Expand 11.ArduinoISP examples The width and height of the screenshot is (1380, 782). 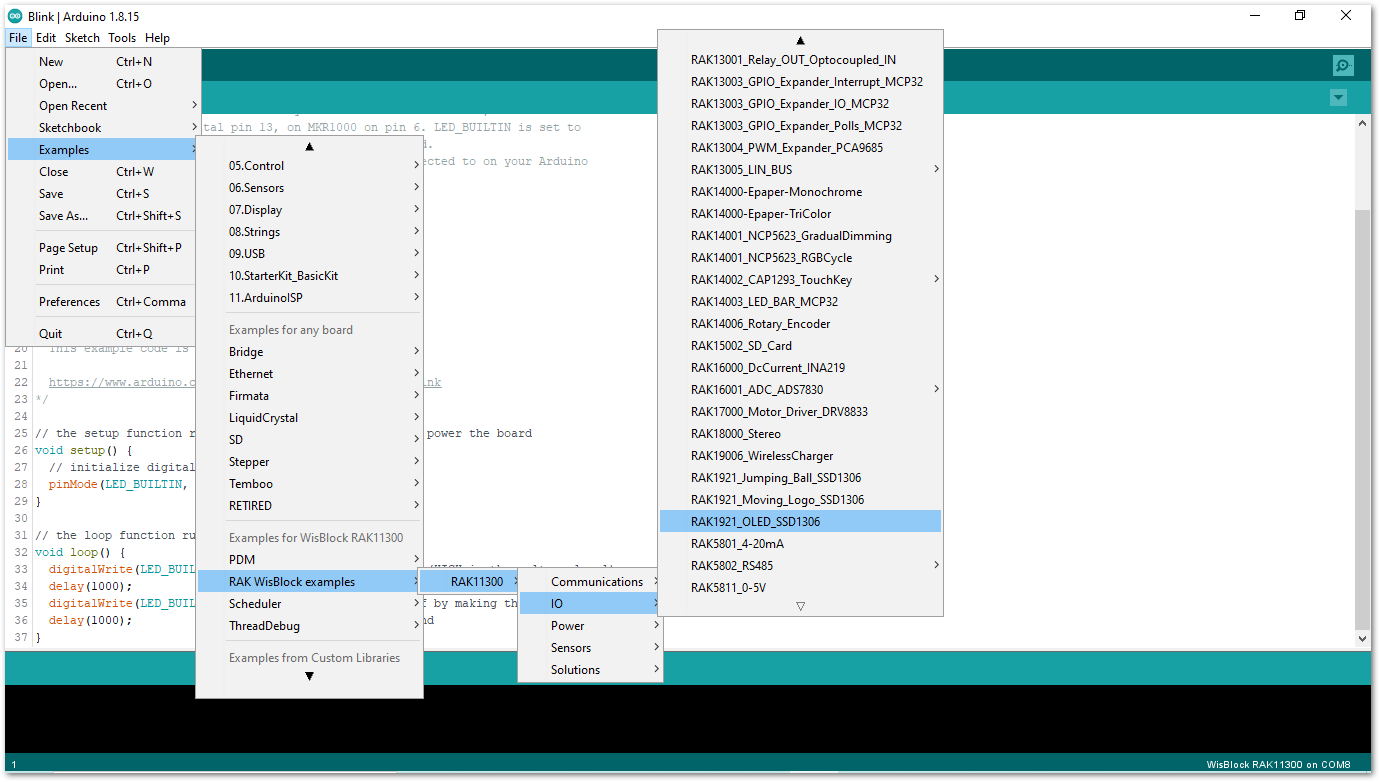point(310,298)
